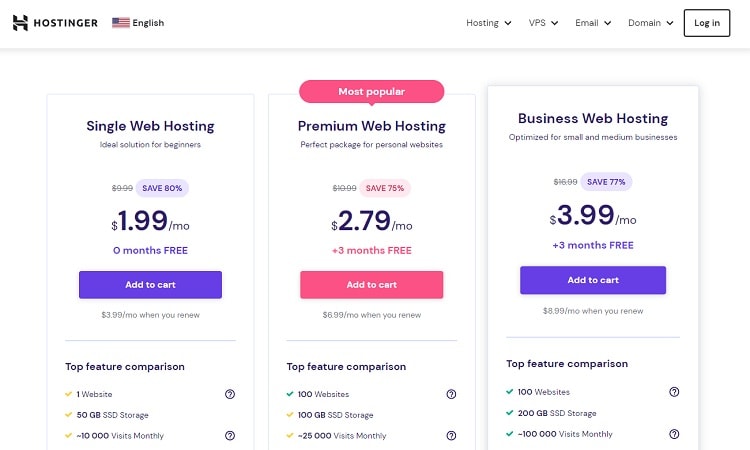750x450 pixels.
Task: Click the SAVE 75% badge
Action: point(385,188)
